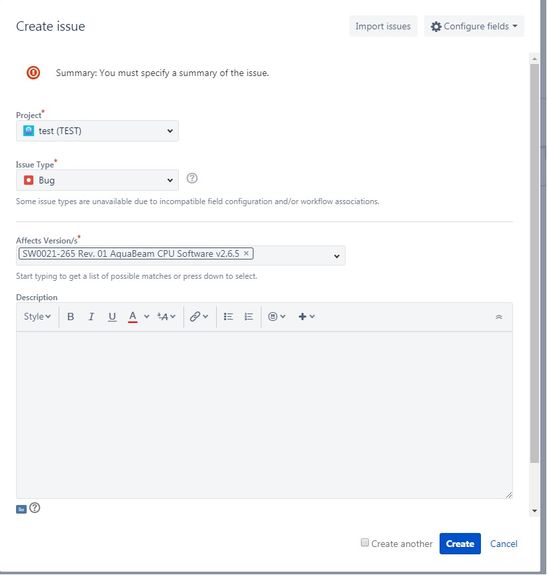
Task: Open the Style dropdown
Action: click(37, 316)
